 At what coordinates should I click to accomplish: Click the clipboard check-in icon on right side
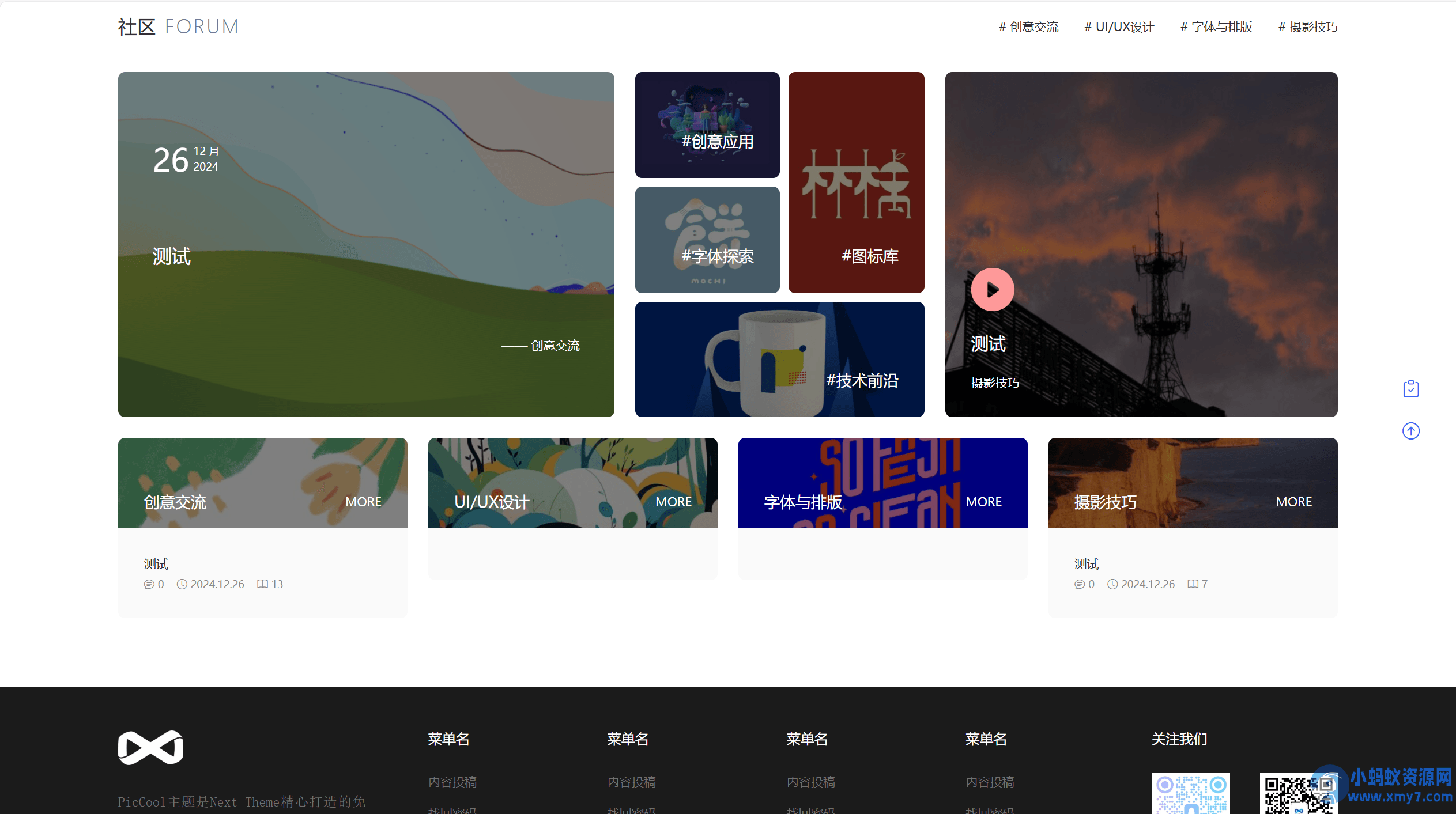1410,389
